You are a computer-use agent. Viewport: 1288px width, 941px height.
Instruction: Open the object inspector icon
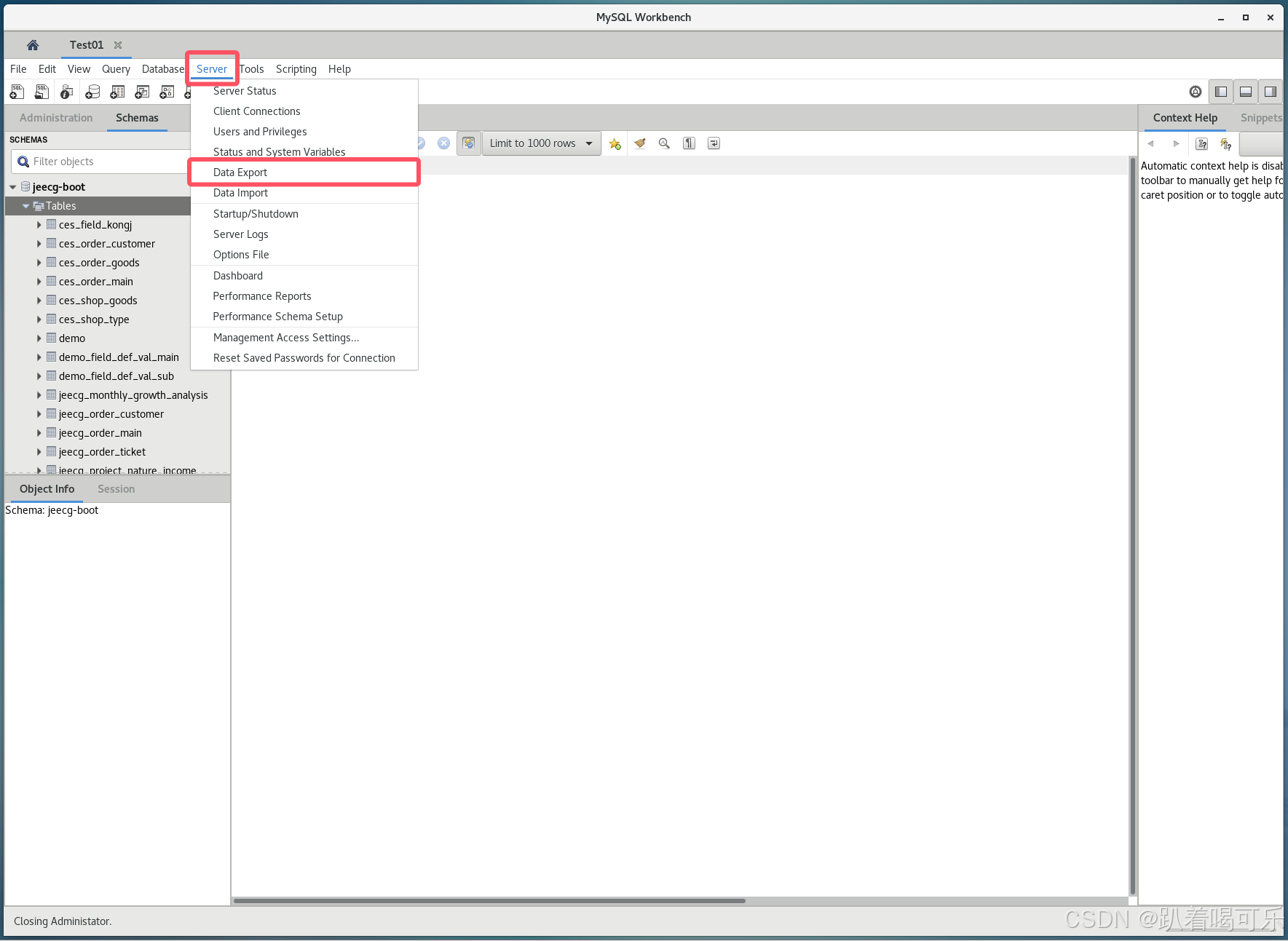(x=66, y=92)
